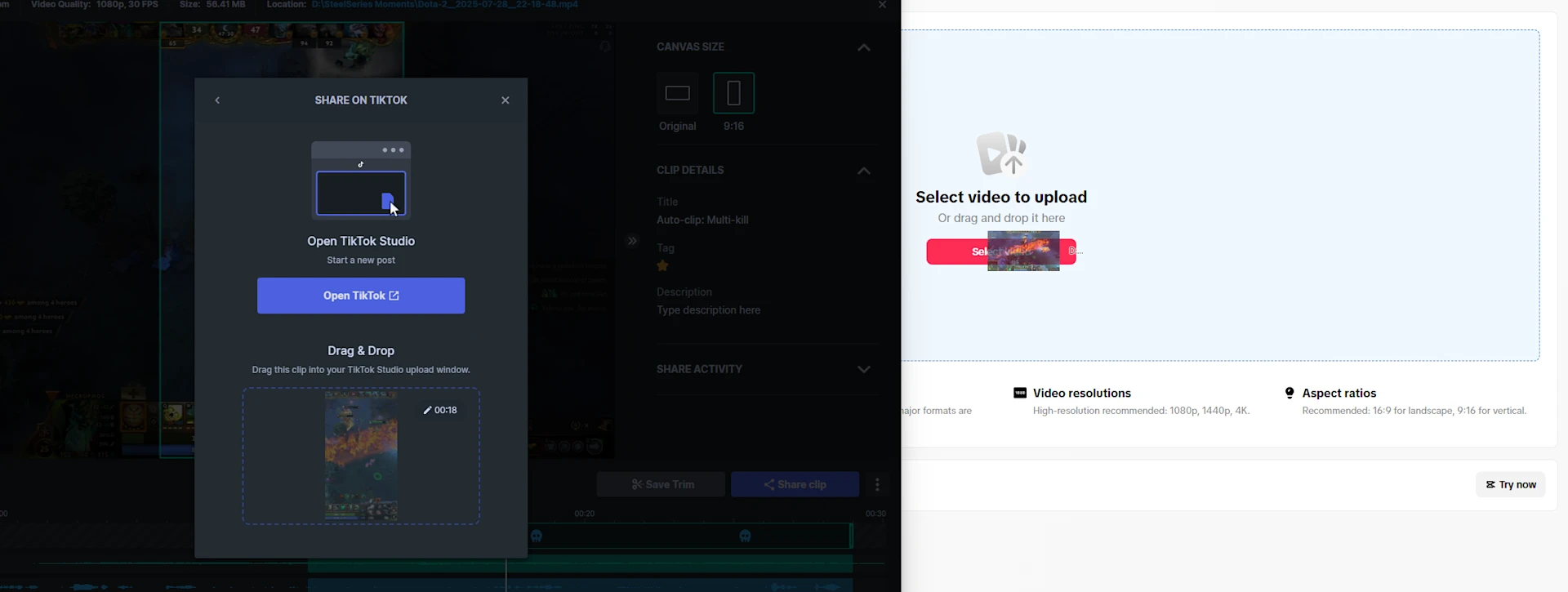Image resolution: width=1568 pixels, height=592 pixels.
Task: Expand the Share Activity section
Action: [x=864, y=369]
